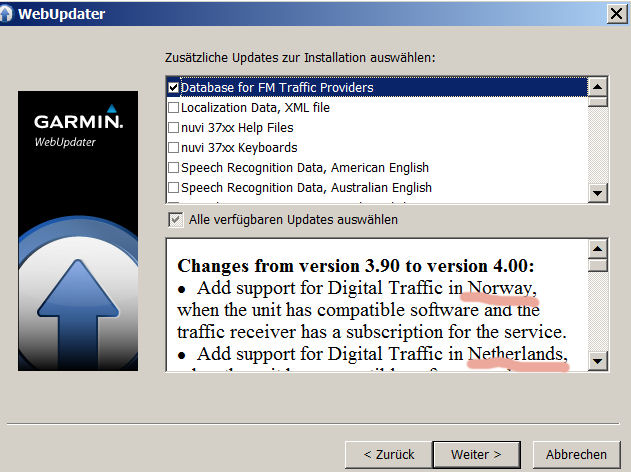Cancel using the Abbrechen button
The width and height of the screenshot is (631, 472).
point(575,454)
